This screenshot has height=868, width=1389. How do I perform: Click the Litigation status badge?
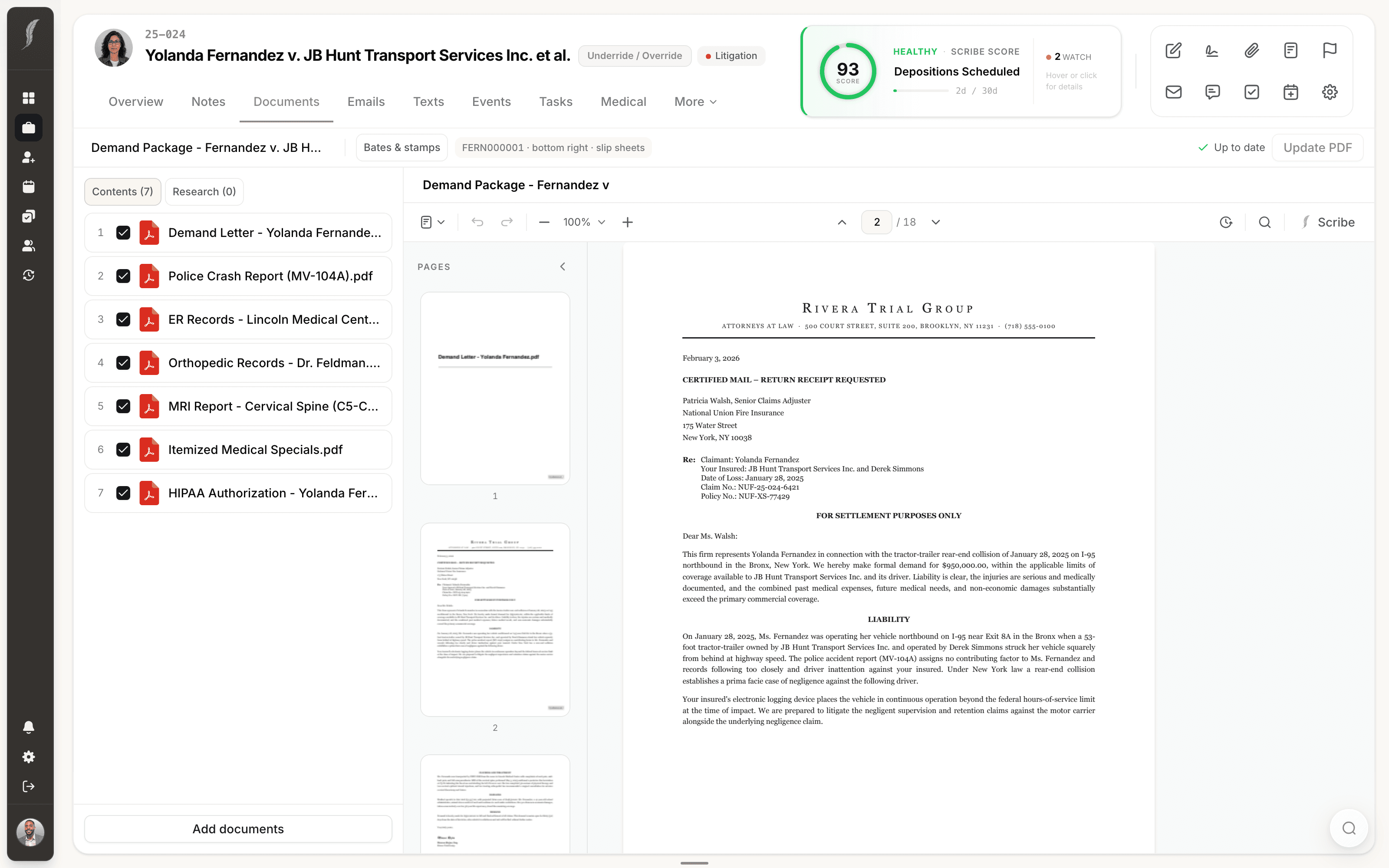pyautogui.click(x=731, y=56)
